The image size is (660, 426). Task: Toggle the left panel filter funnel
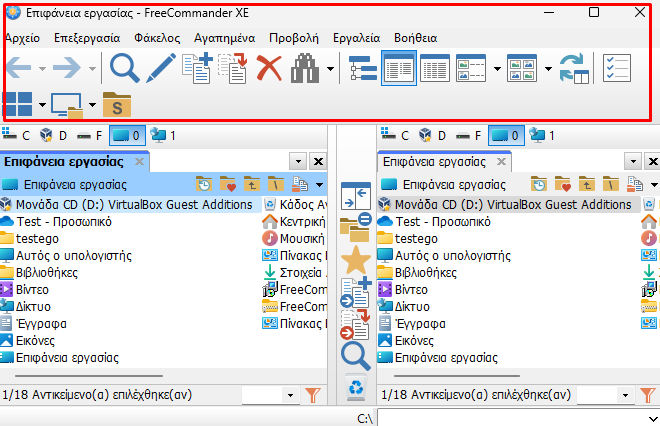click(313, 395)
